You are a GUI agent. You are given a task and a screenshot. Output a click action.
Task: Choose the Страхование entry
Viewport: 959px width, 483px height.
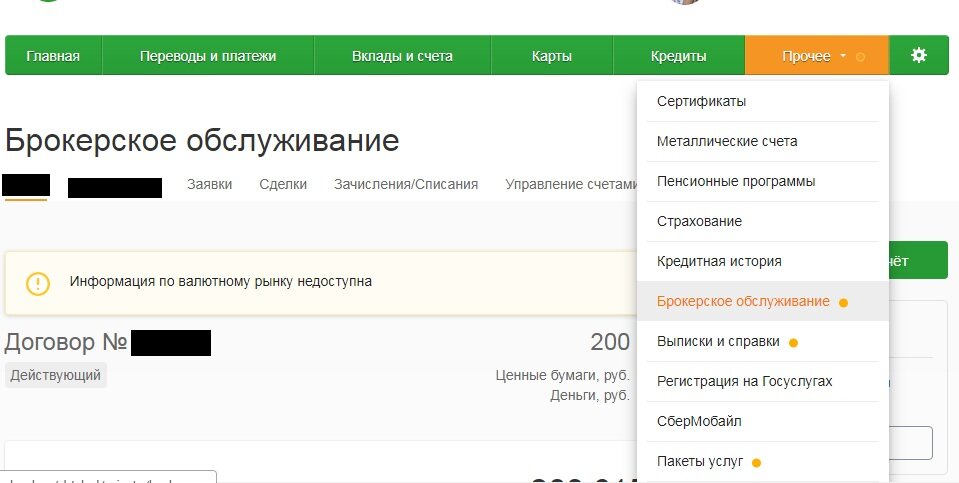(x=763, y=221)
